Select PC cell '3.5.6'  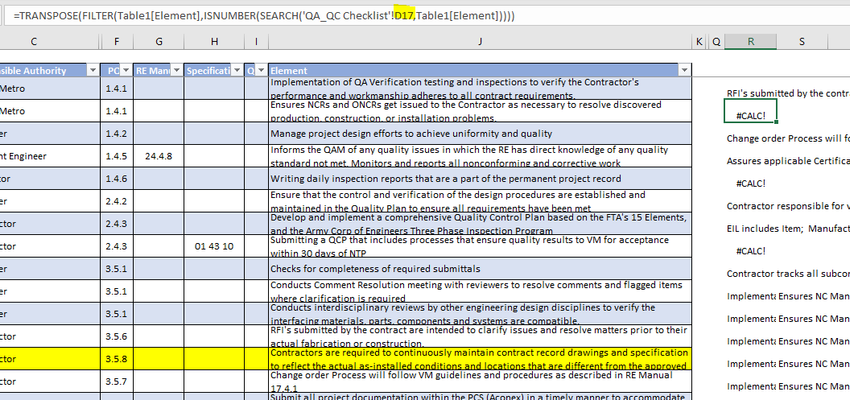click(x=117, y=336)
